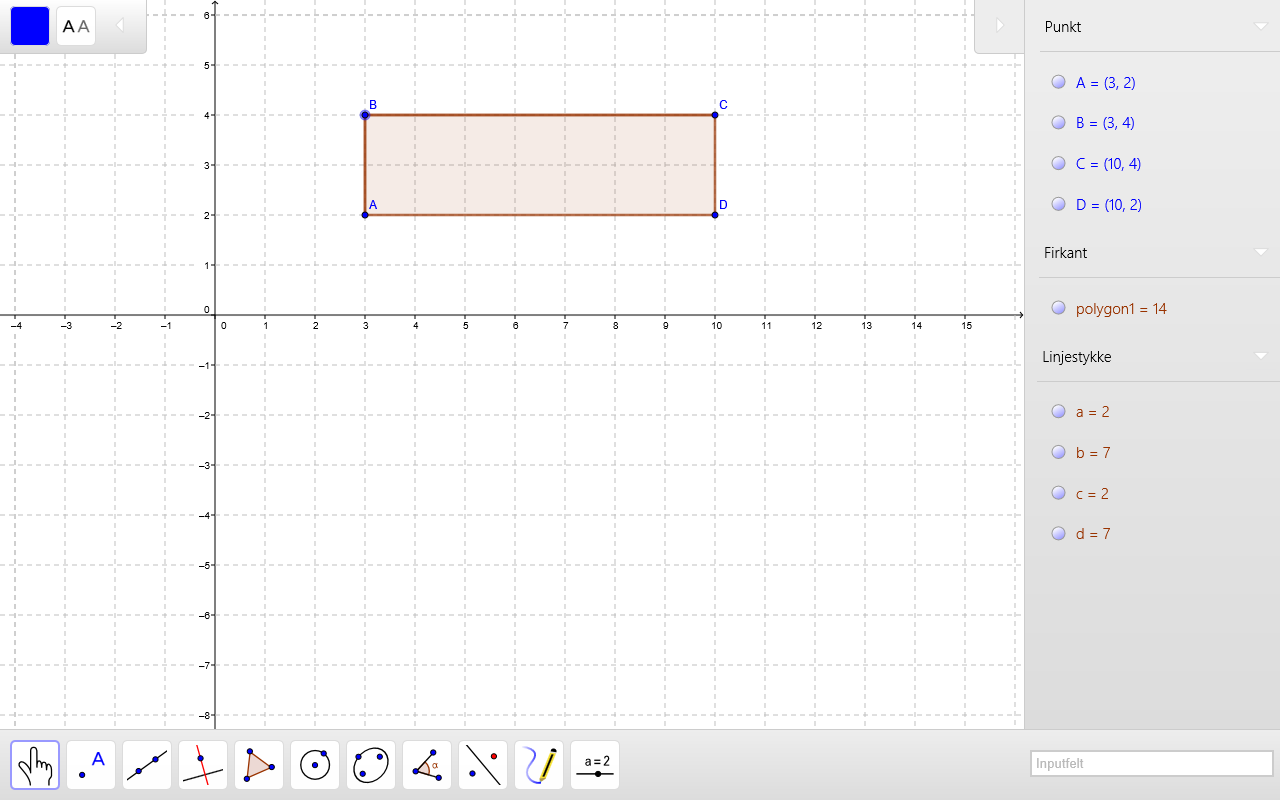Click the Inputfelt text box
The image size is (1280, 800).
[1152, 764]
